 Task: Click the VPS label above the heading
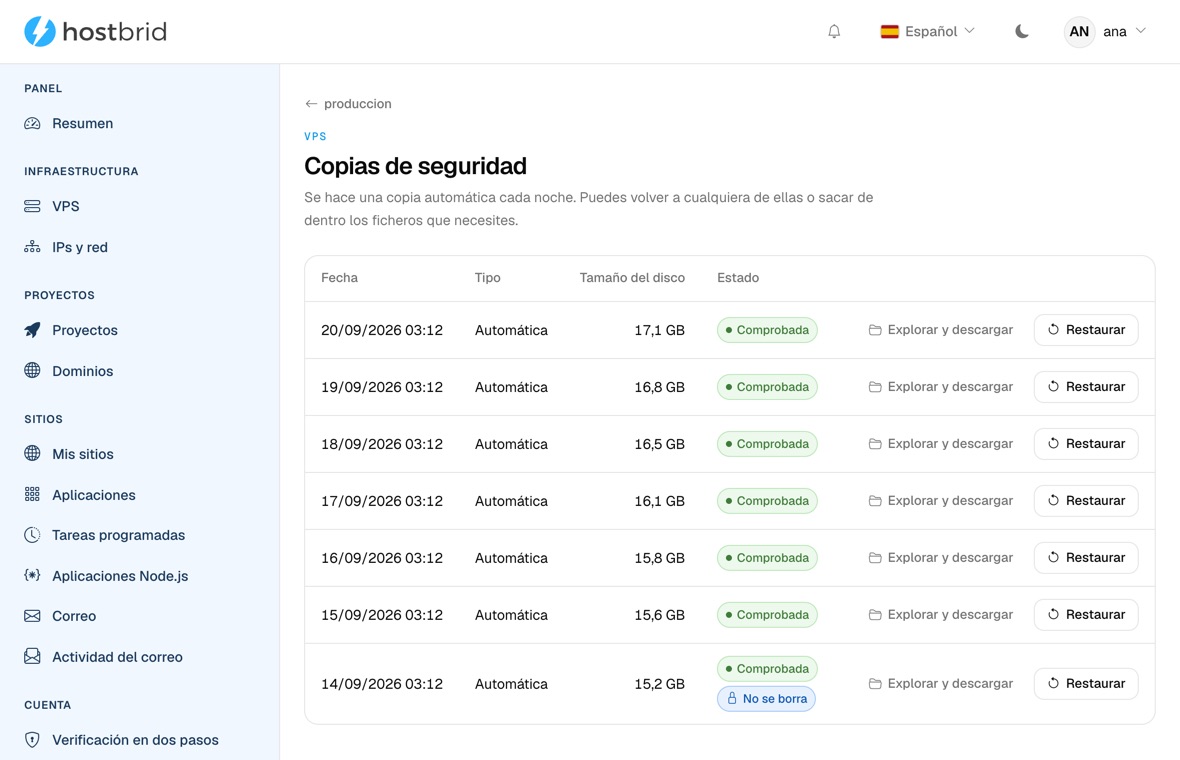point(315,136)
